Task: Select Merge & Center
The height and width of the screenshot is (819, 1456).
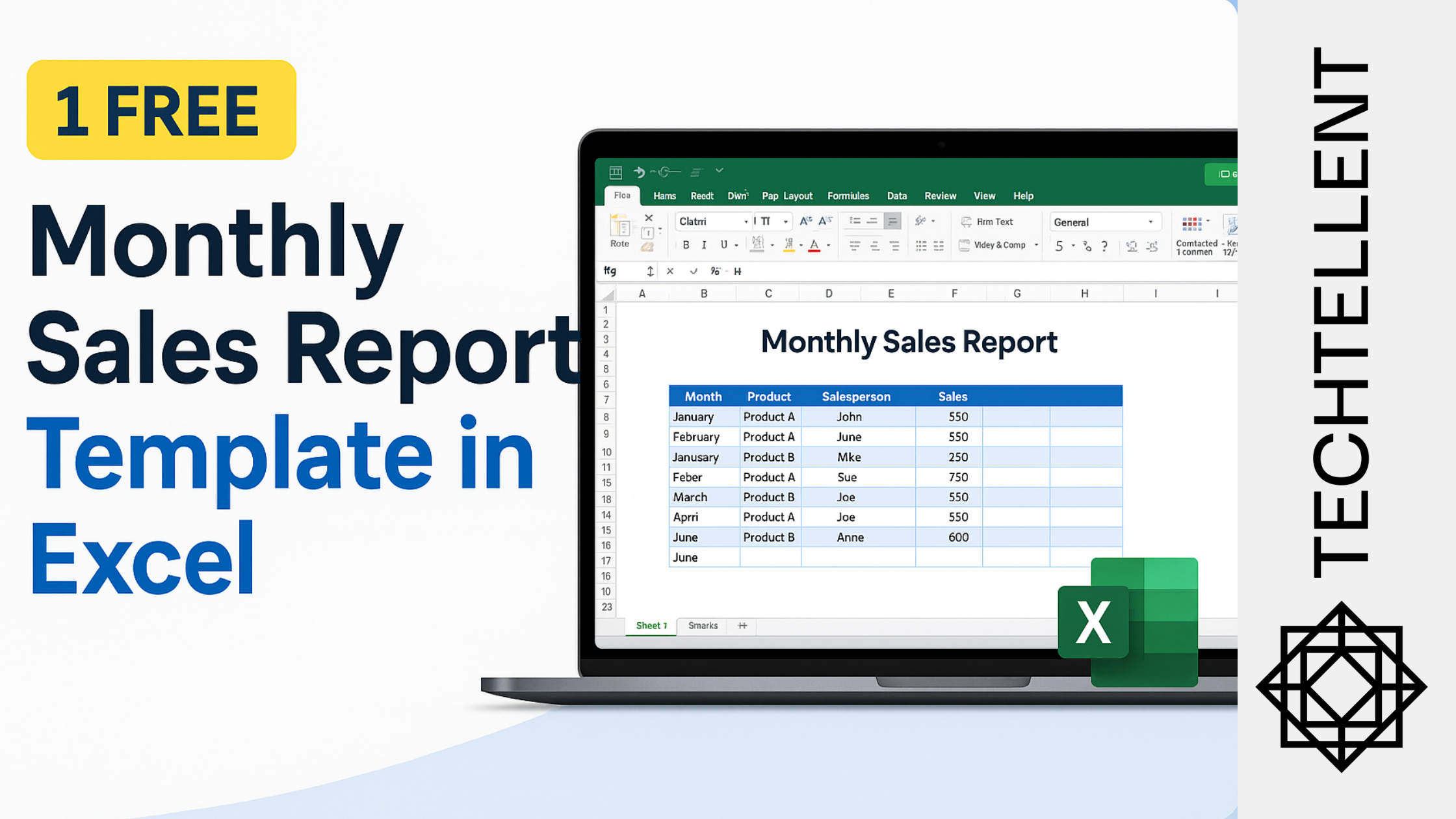Action: (996, 245)
